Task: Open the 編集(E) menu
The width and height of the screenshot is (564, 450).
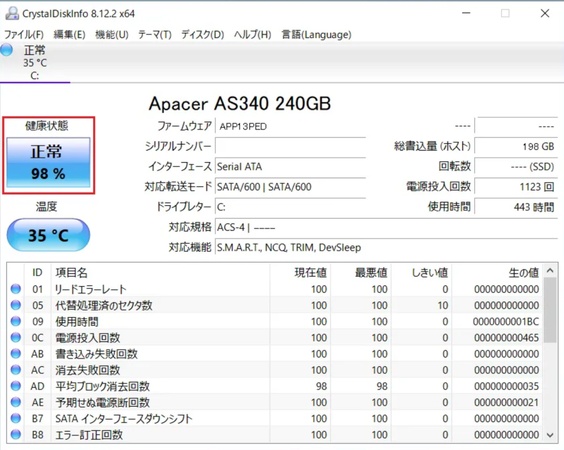Action: (x=69, y=35)
